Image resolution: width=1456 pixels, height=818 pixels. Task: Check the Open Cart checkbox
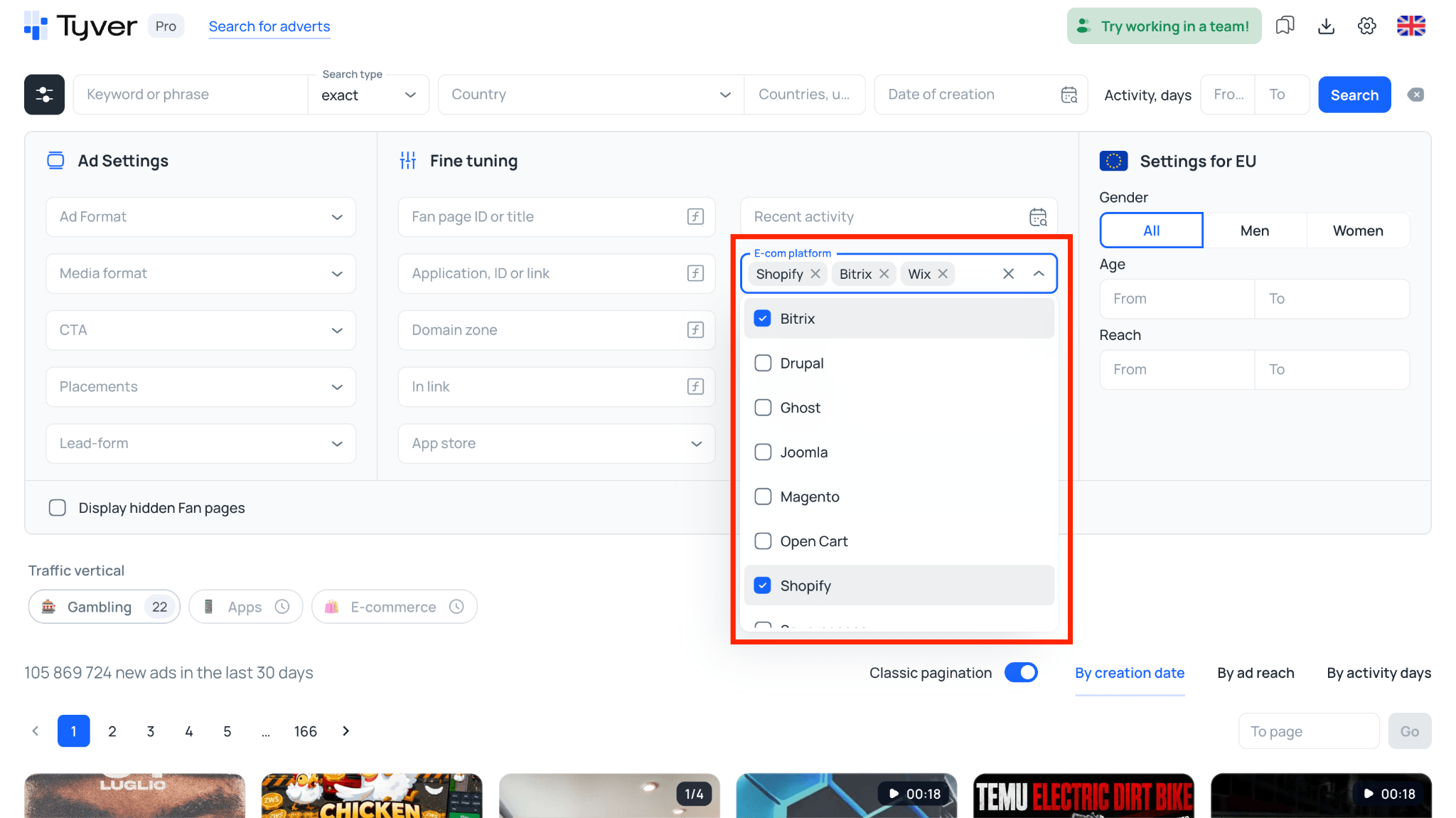click(x=762, y=541)
